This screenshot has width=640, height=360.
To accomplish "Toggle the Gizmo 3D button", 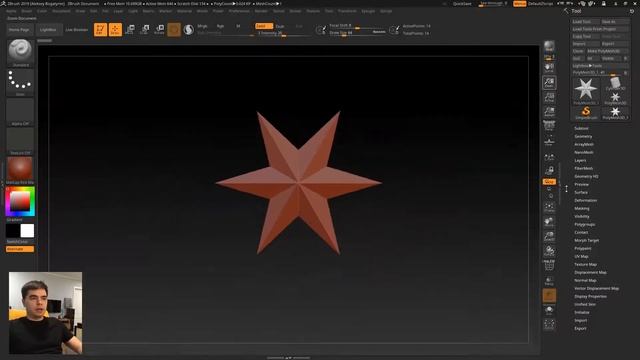I will click(174, 29).
